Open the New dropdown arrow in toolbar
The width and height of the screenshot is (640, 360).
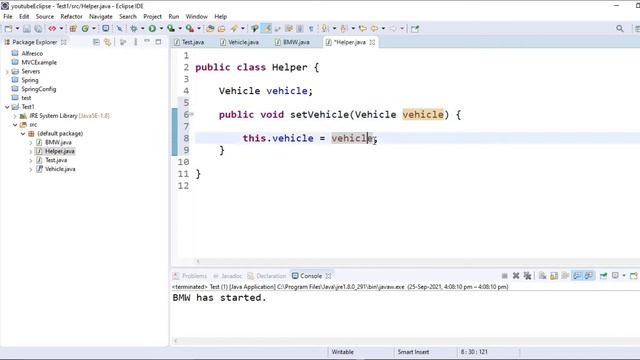tap(17, 29)
